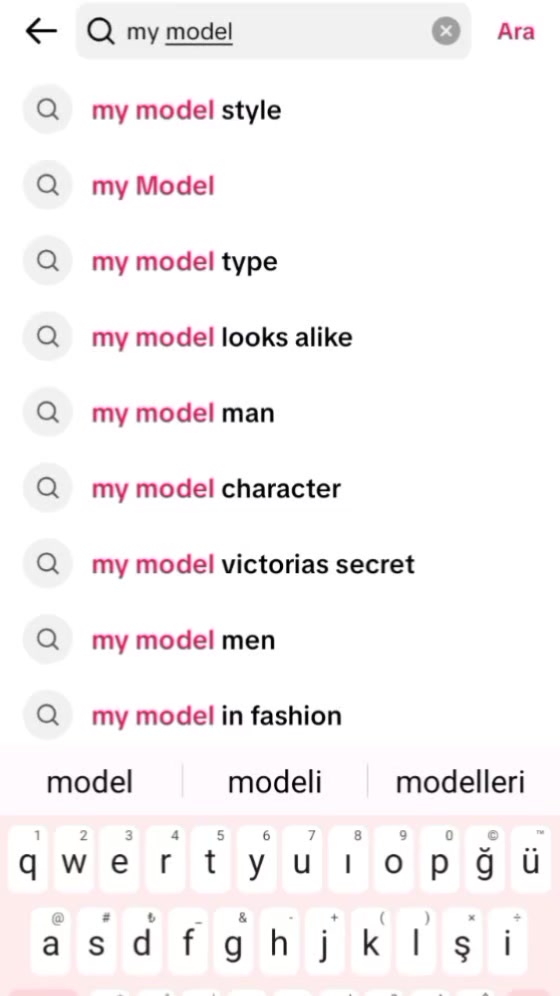
Task: Choose 'my model looks alike' suggestion
Action: (280, 337)
